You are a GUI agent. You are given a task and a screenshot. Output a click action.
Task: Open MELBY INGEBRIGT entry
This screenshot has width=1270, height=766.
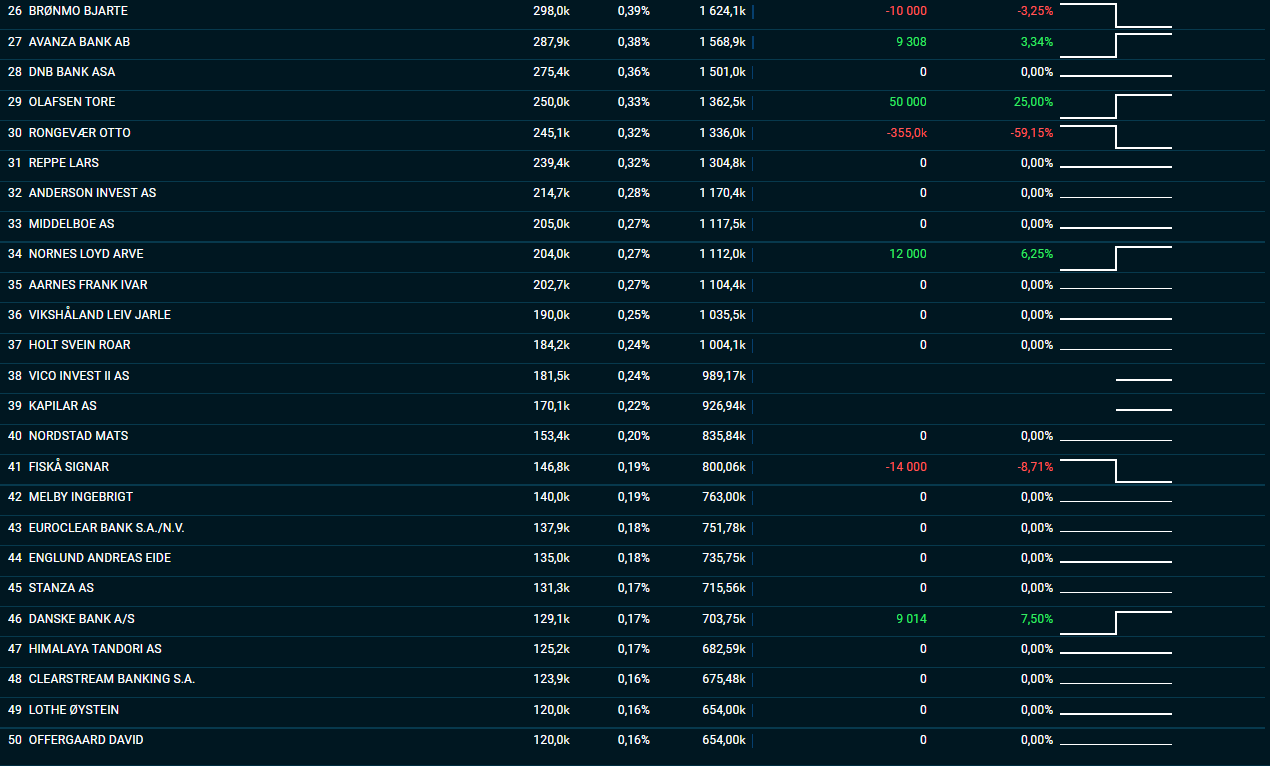coord(81,497)
